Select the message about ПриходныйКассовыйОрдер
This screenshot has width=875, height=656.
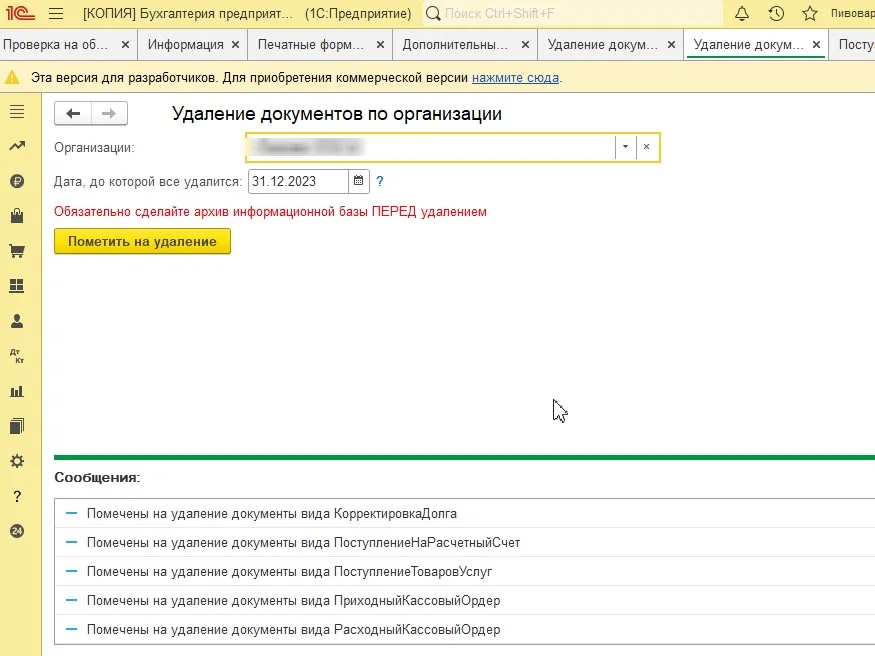(464, 601)
